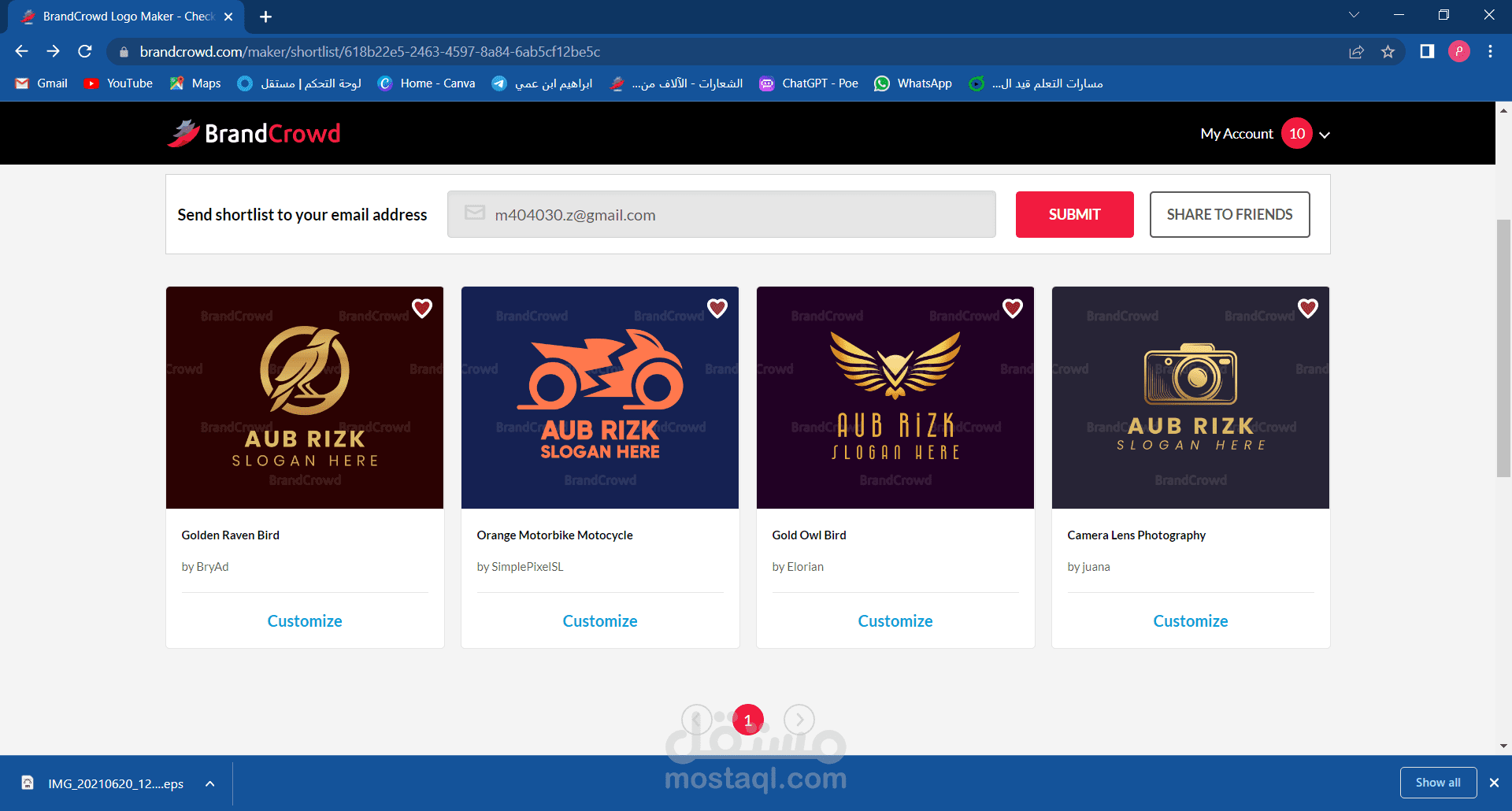The width and height of the screenshot is (1512, 811).
Task: Click designer name juana
Action: pos(1096,567)
